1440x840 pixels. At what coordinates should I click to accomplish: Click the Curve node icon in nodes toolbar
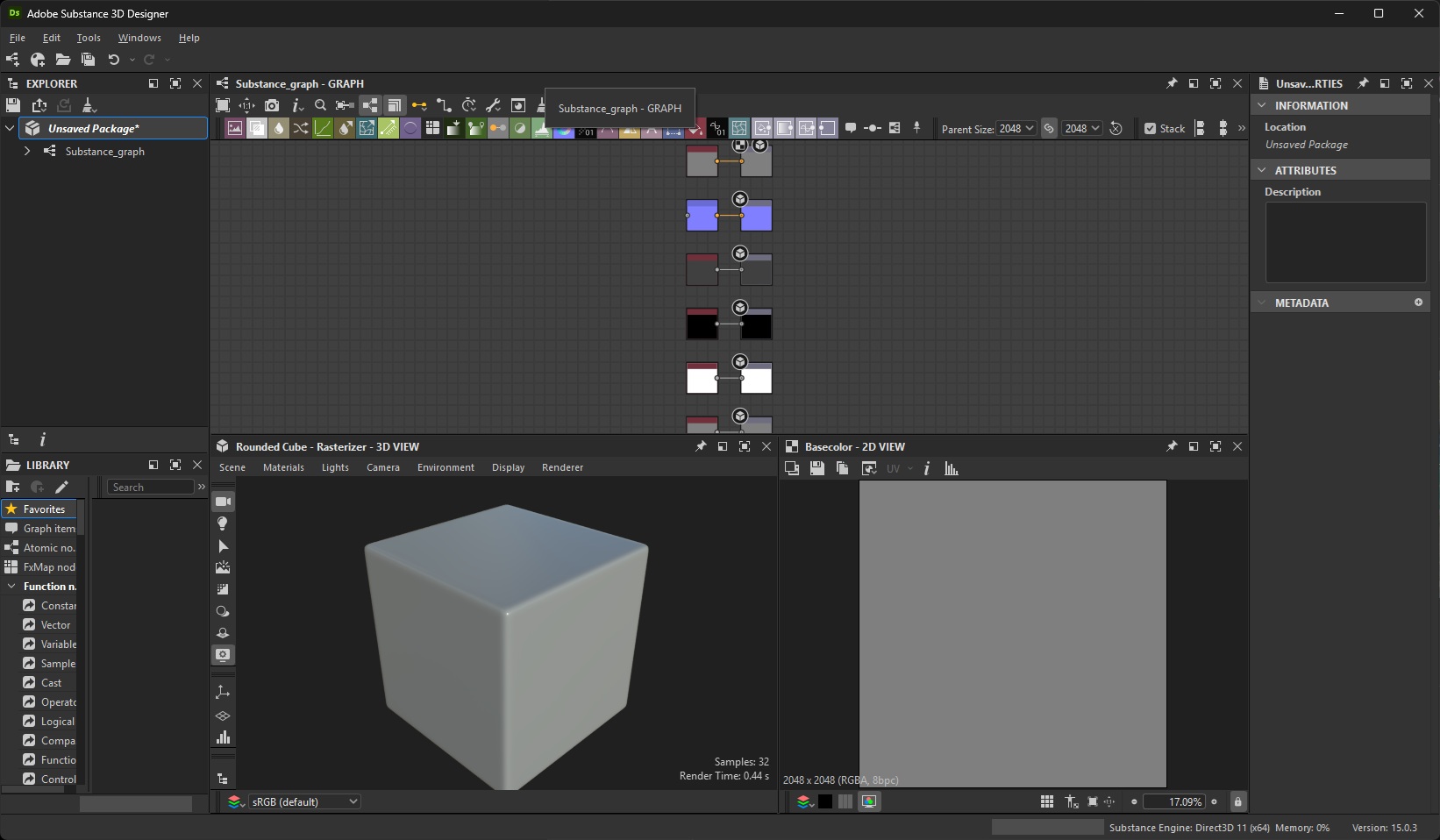pos(323,129)
